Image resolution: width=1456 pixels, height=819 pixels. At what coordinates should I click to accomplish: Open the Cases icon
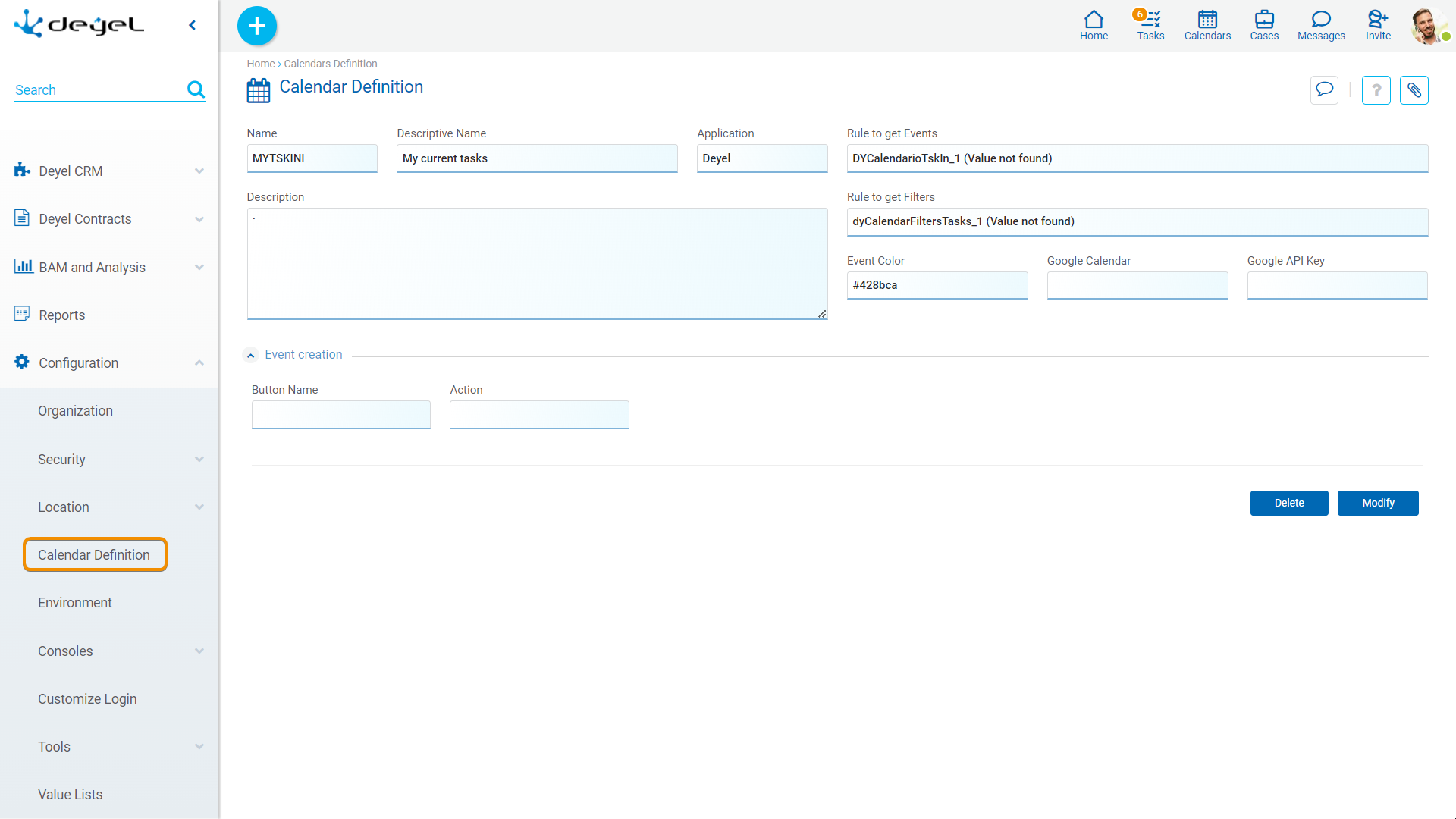(x=1263, y=25)
